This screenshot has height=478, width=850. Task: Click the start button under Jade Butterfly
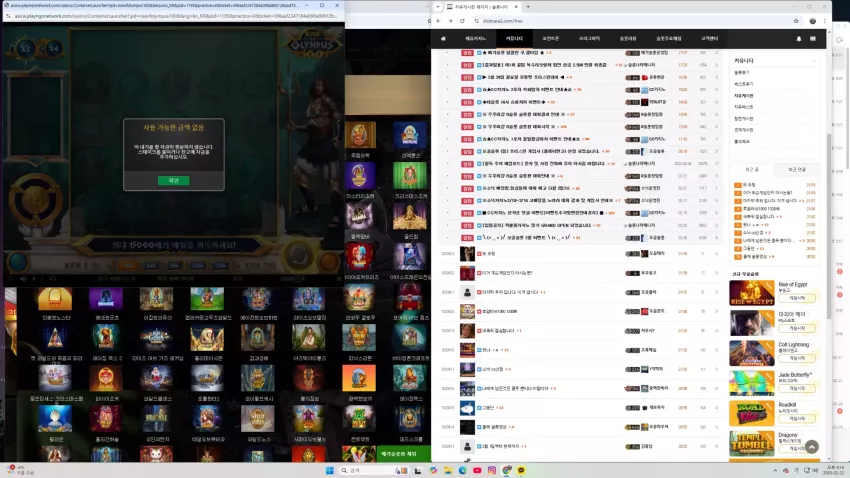click(797, 389)
